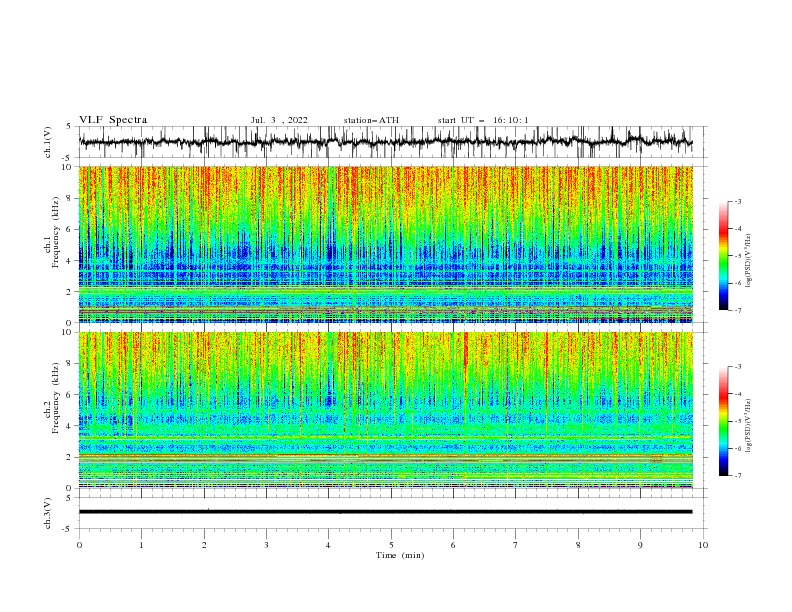Click the time-axis tick label "2"
This screenshot has height=612, width=792.
coord(204,545)
